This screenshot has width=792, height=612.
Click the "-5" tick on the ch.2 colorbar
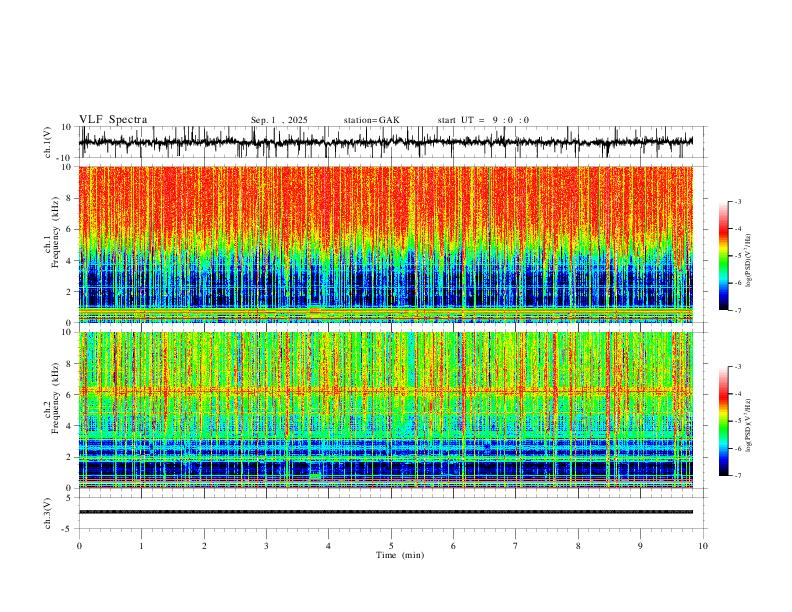[x=737, y=421]
